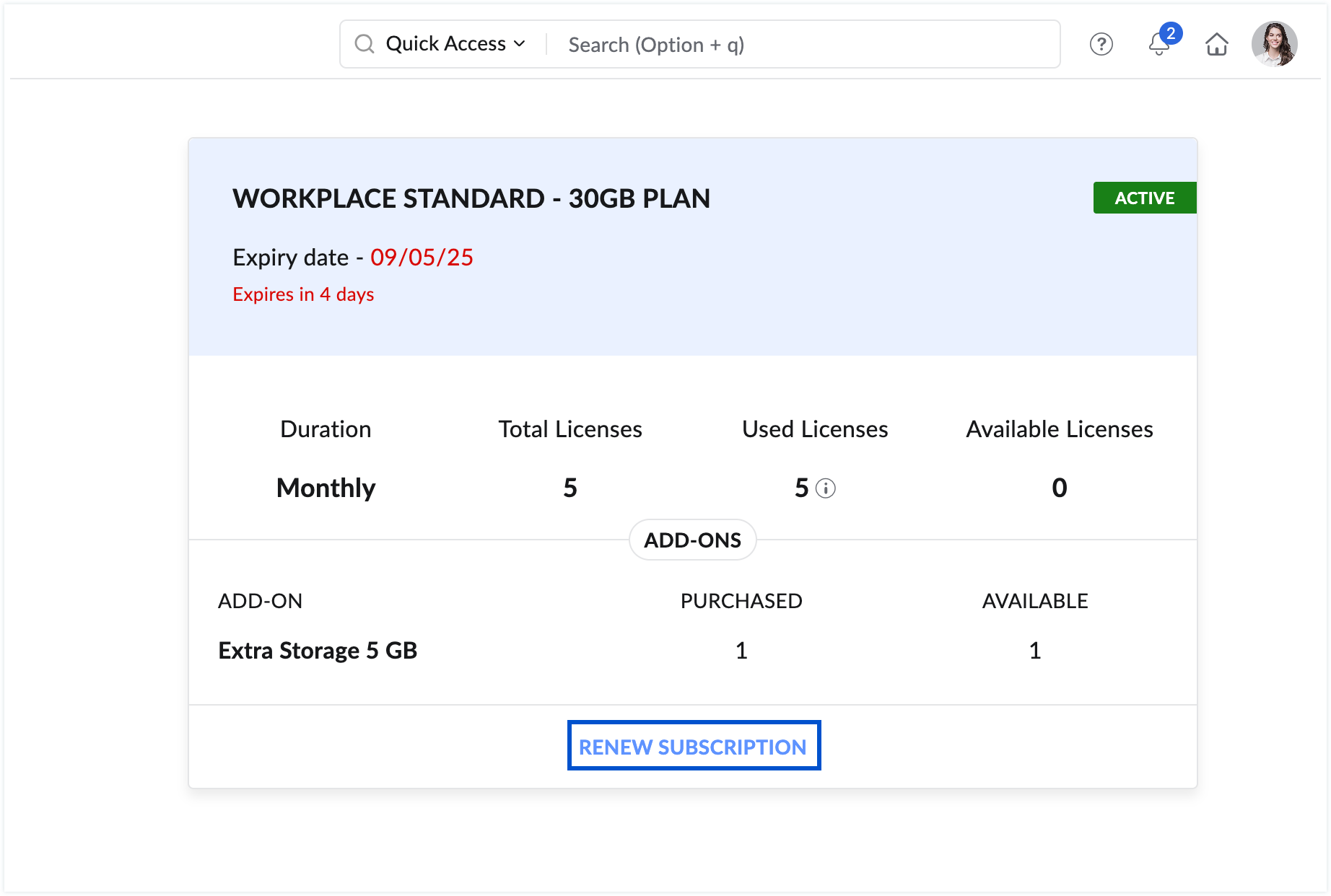This screenshot has width=1331, height=896.
Task: Select the ADD-ONS section label
Action: coord(692,540)
